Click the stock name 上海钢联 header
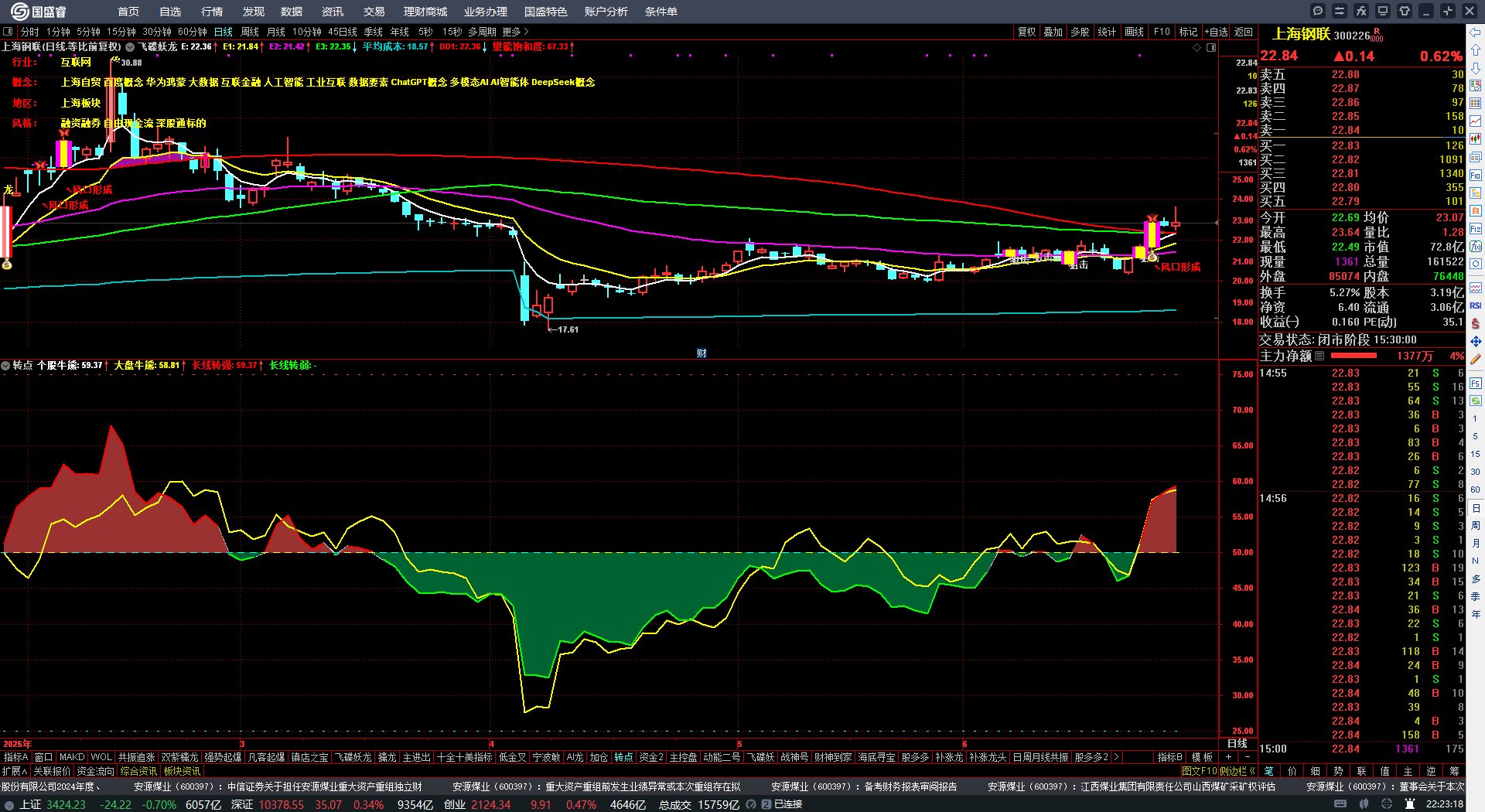1485x812 pixels. coord(1302,34)
